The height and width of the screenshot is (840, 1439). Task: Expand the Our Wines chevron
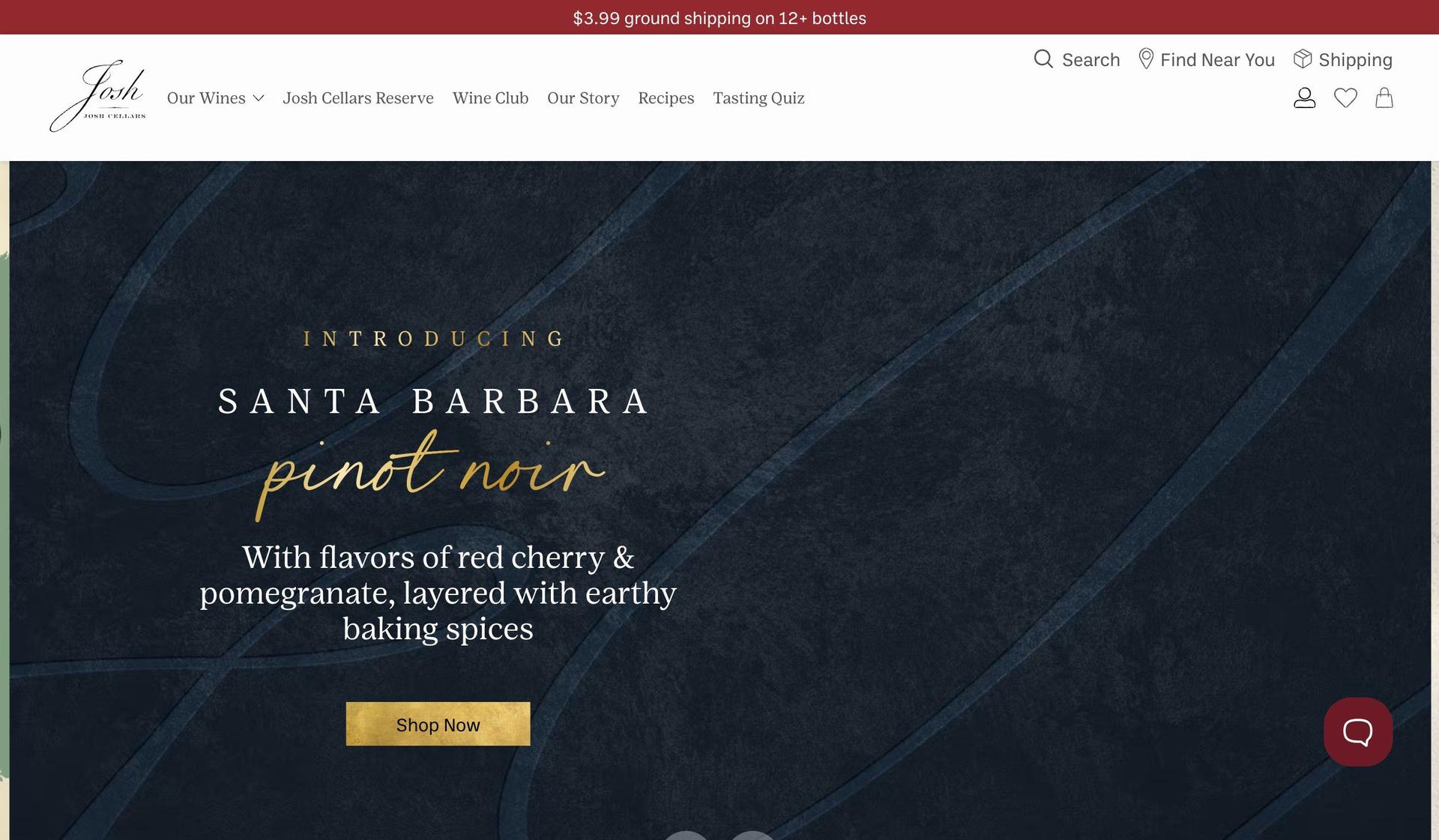[259, 98]
